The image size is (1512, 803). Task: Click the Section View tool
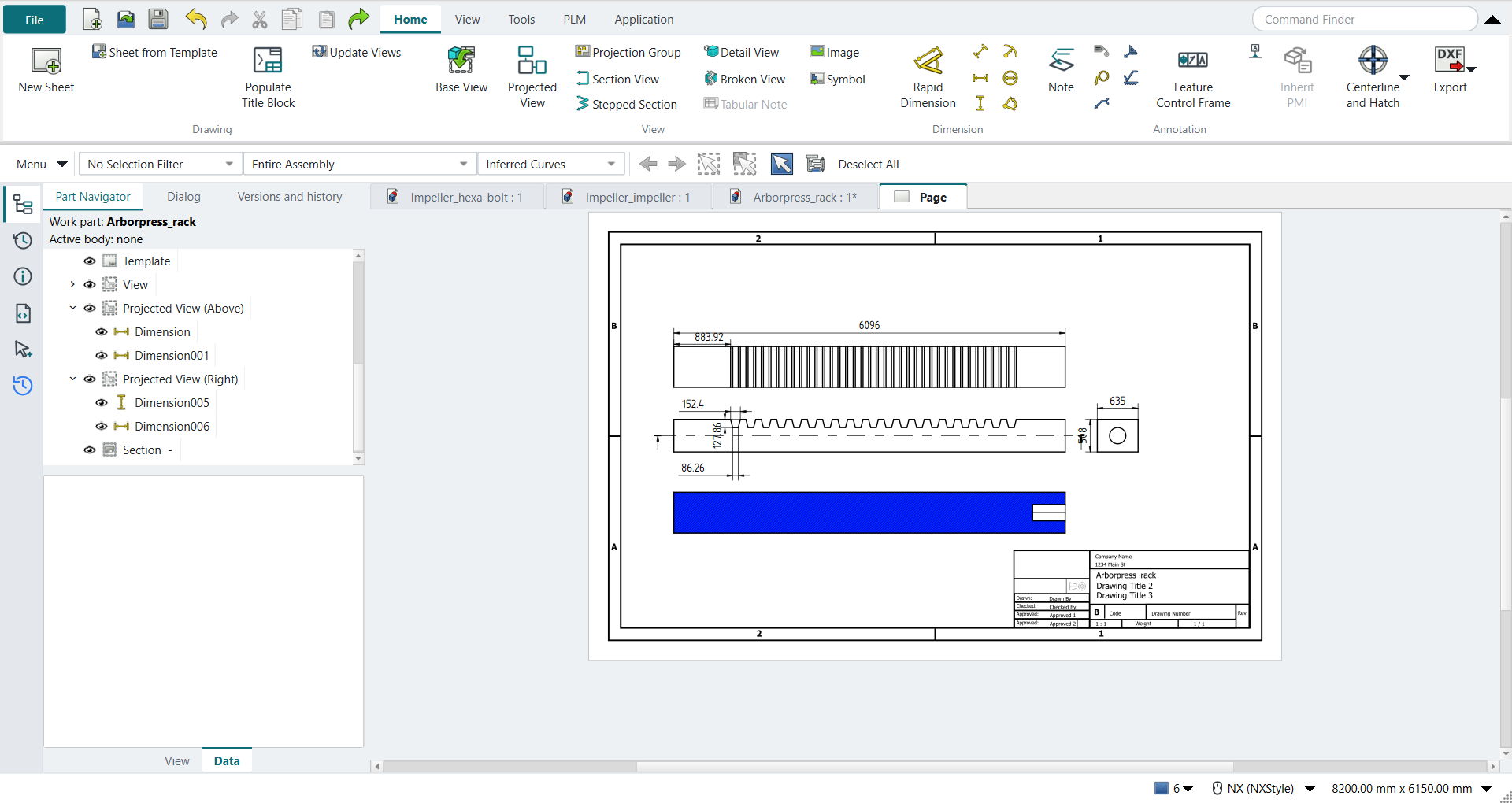617,79
